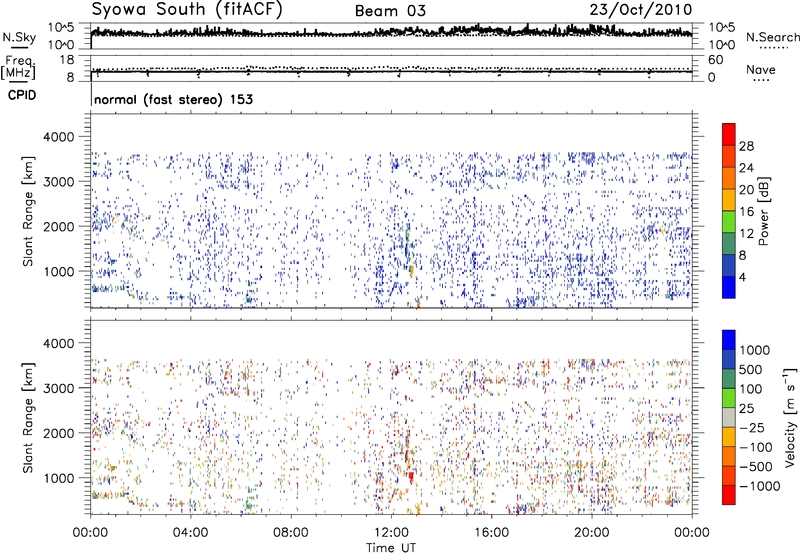The height and width of the screenshot is (554, 800).
Task: Click the red bottom of velocity colorbar
Action: click(x=729, y=495)
